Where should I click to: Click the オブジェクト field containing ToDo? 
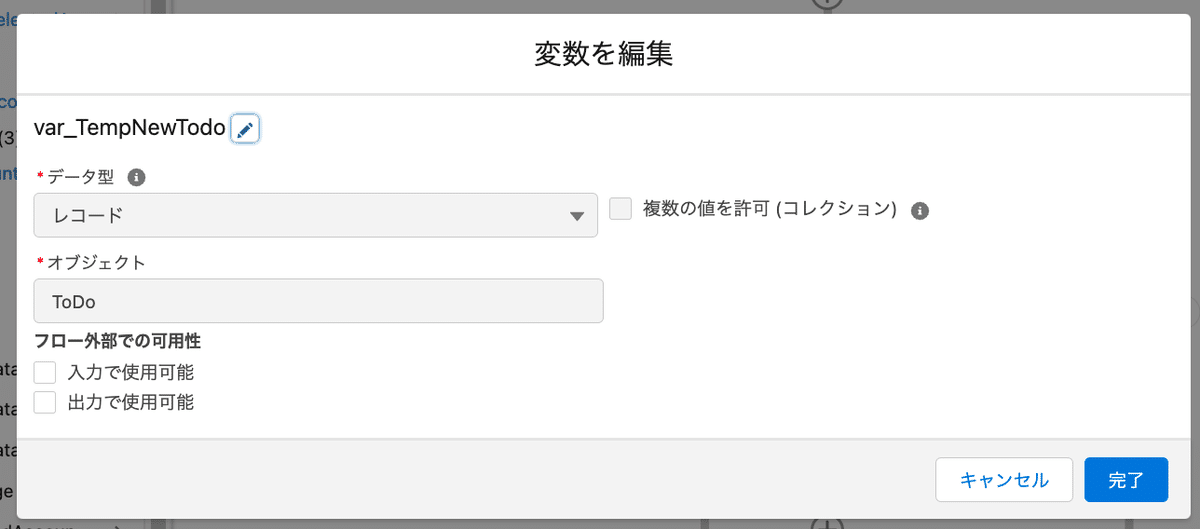point(318,301)
